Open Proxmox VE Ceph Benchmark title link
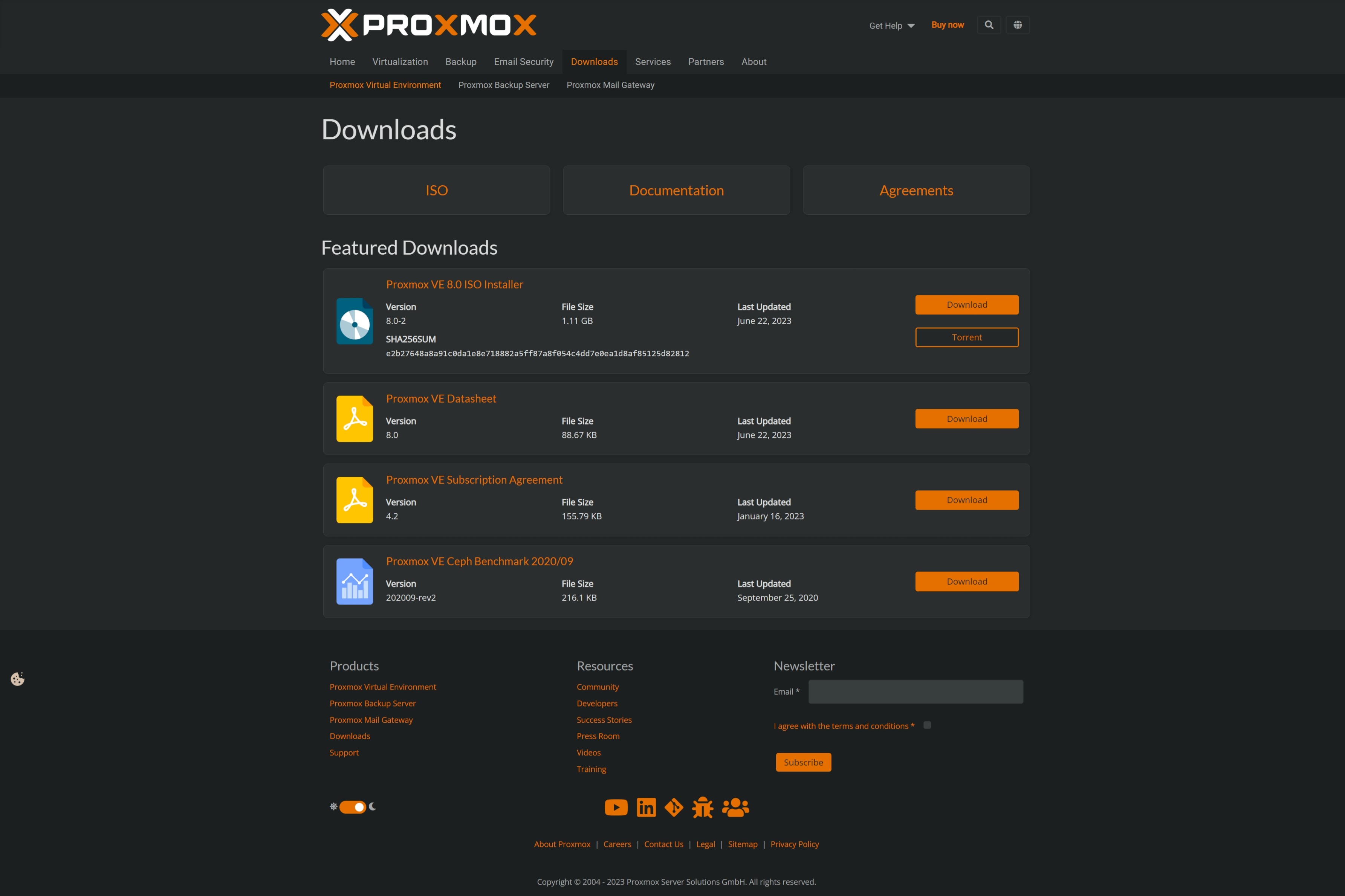This screenshot has height=896, width=1345. click(480, 562)
